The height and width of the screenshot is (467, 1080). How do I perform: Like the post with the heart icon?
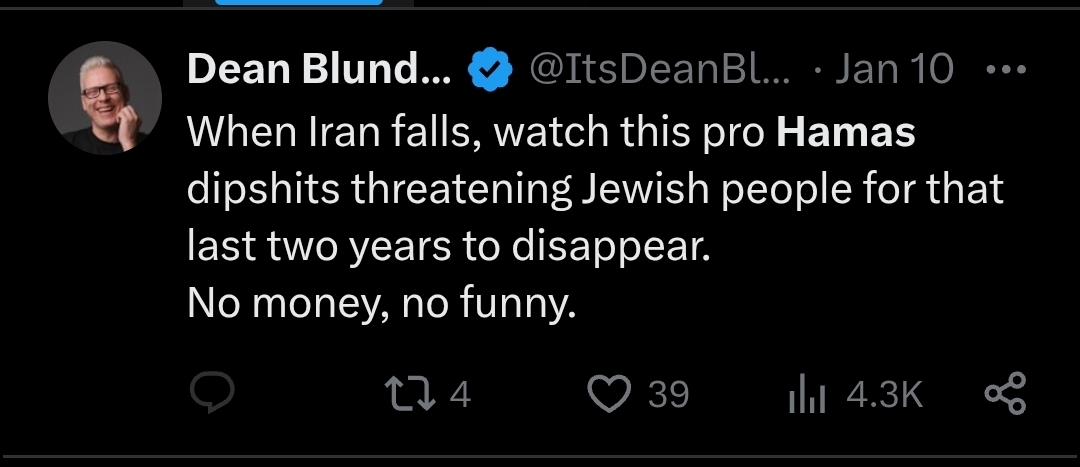point(610,395)
